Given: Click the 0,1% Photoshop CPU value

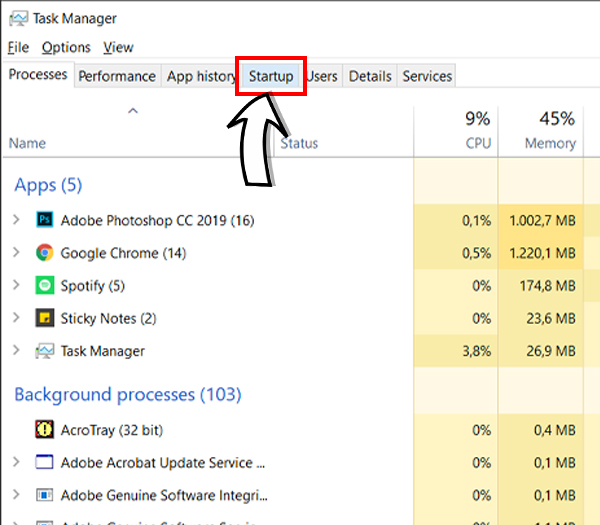Looking at the screenshot, I should click(x=477, y=220).
